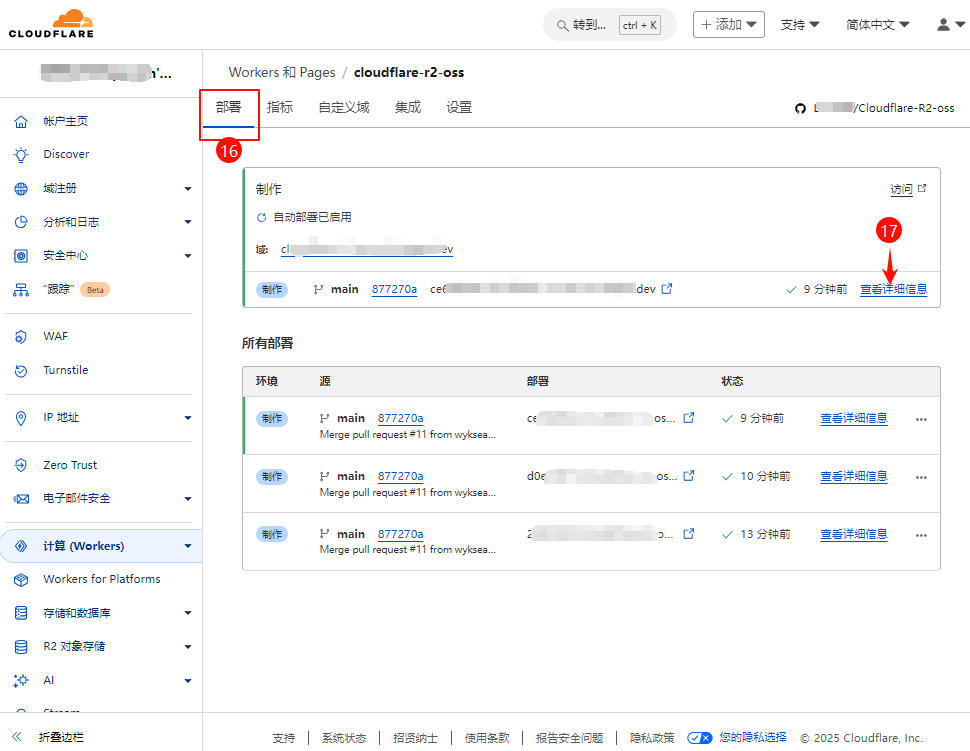Switch to the 设置 tab
970x751 pixels.
[x=459, y=108]
